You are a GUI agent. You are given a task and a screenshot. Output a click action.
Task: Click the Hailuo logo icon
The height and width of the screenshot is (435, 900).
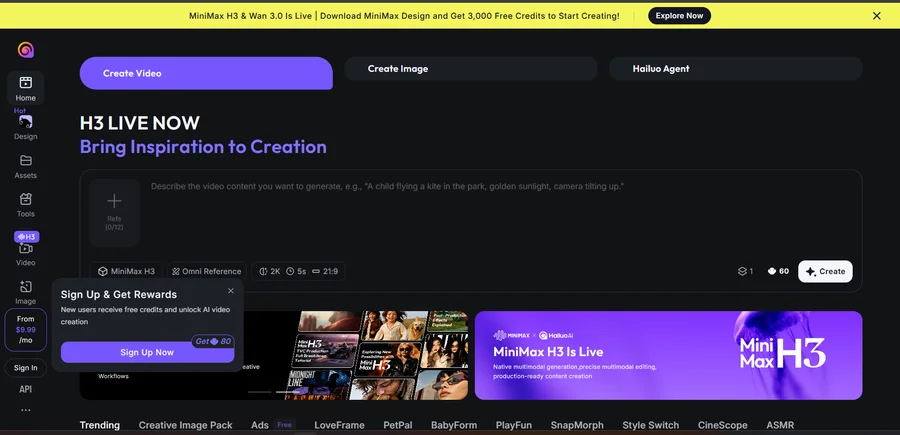(x=25, y=50)
